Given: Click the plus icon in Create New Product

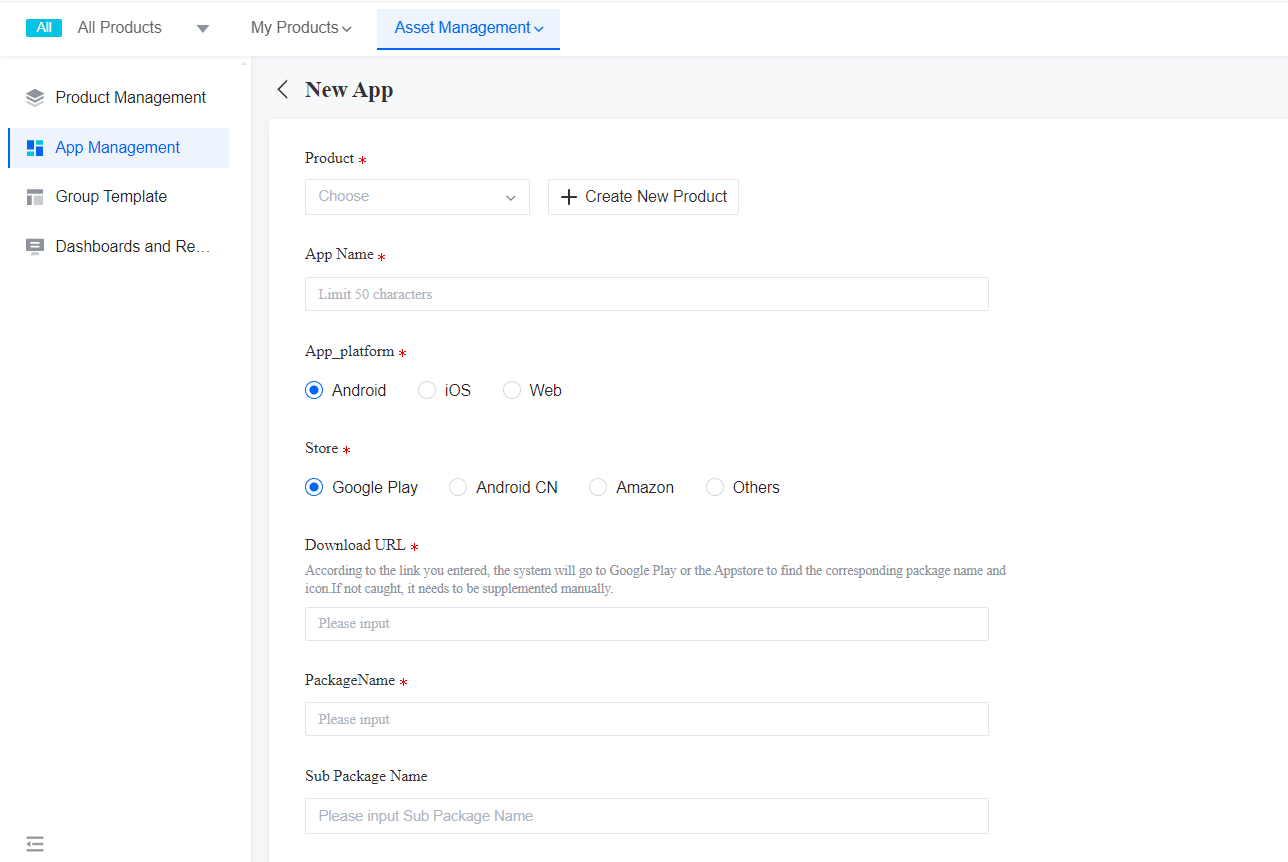Looking at the screenshot, I should pos(569,197).
